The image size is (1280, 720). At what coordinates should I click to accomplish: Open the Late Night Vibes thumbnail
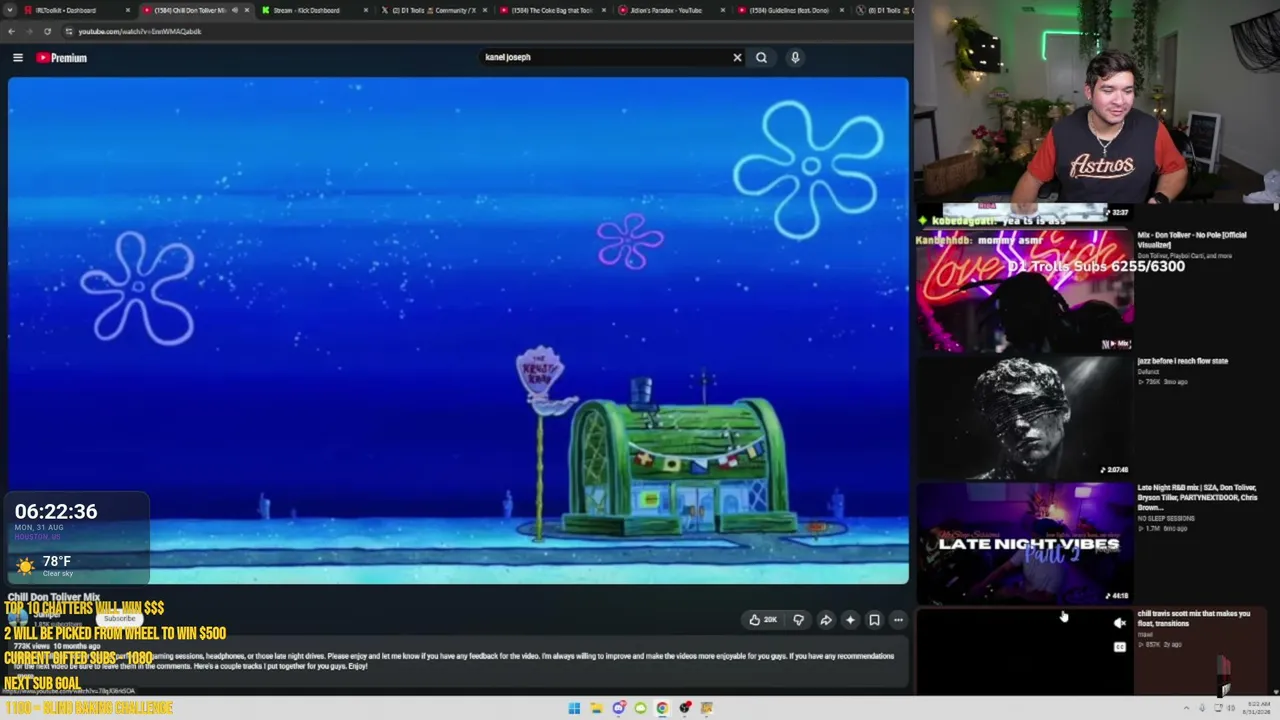tap(1025, 543)
